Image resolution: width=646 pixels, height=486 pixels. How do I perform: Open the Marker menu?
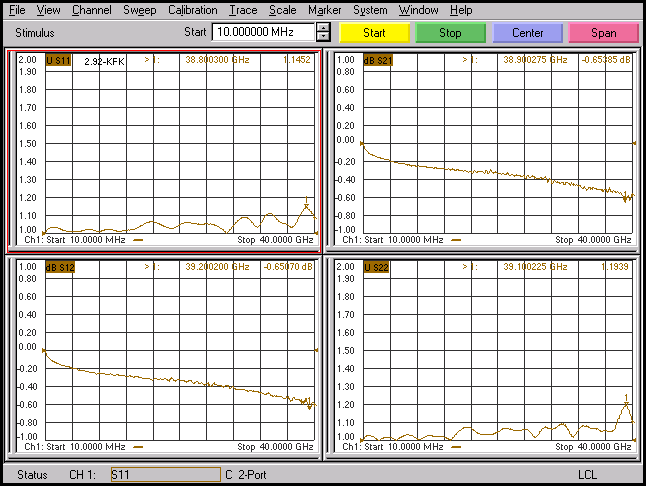point(324,10)
